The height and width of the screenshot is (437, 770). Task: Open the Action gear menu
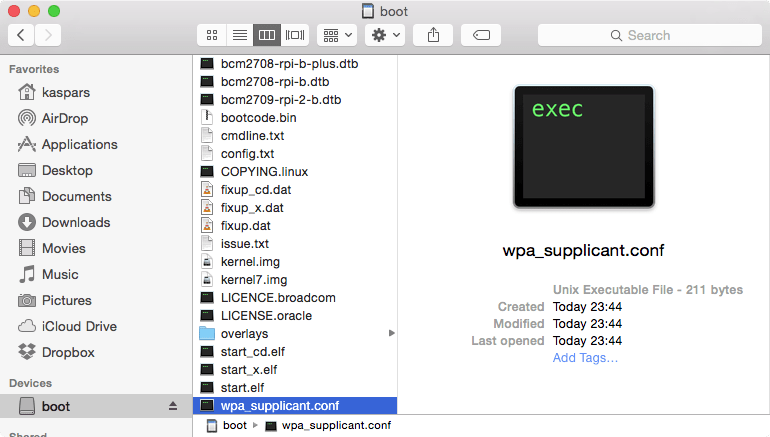pos(385,35)
